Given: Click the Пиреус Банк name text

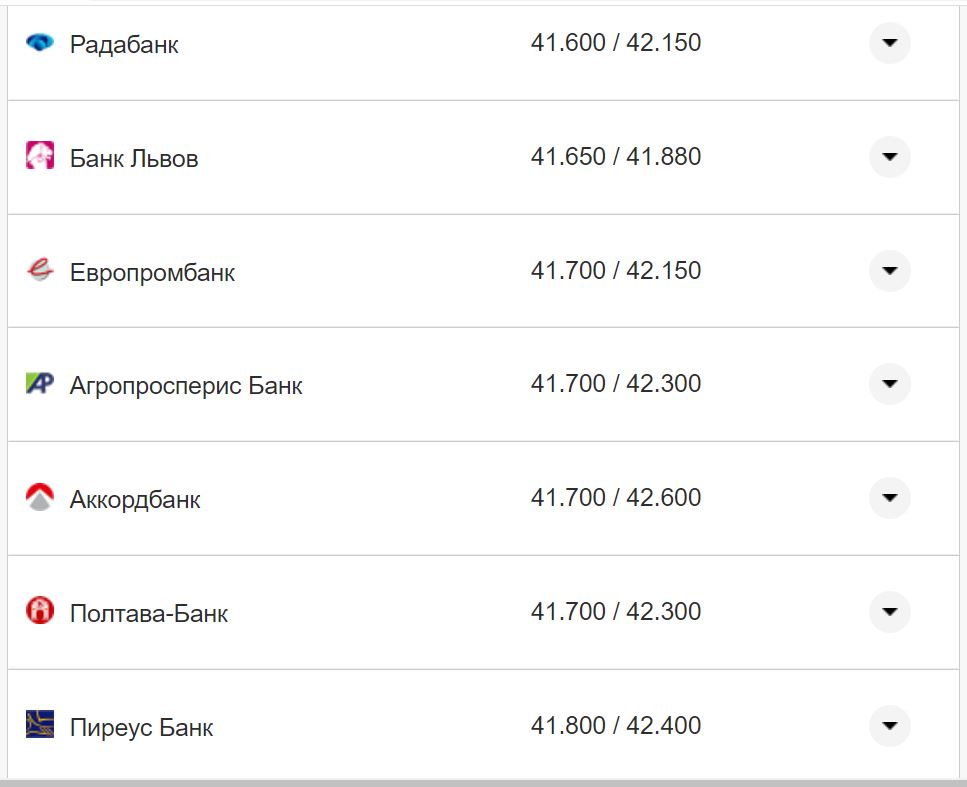Looking at the screenshot, I should (141, 727).
